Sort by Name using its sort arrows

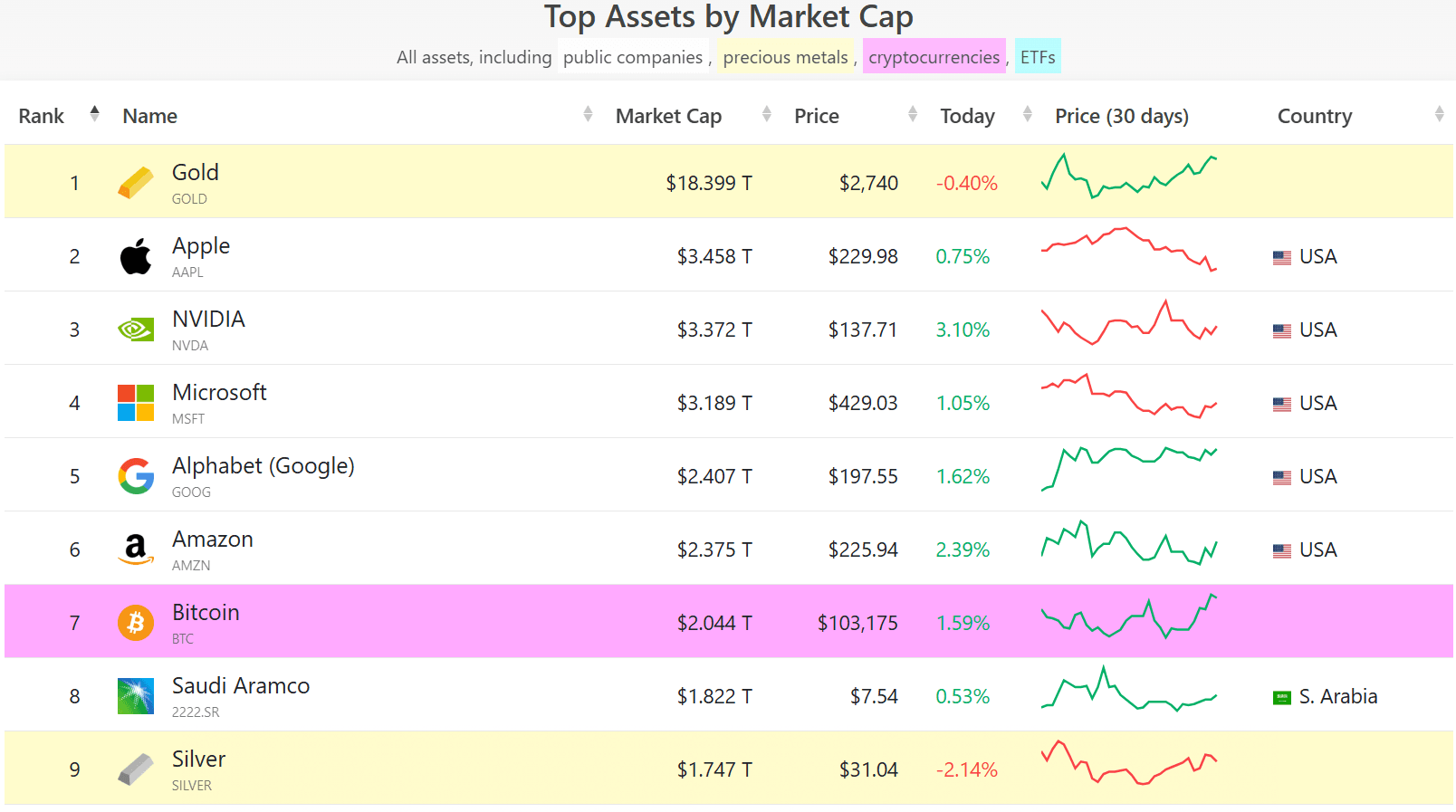click(x=588, y=114)
